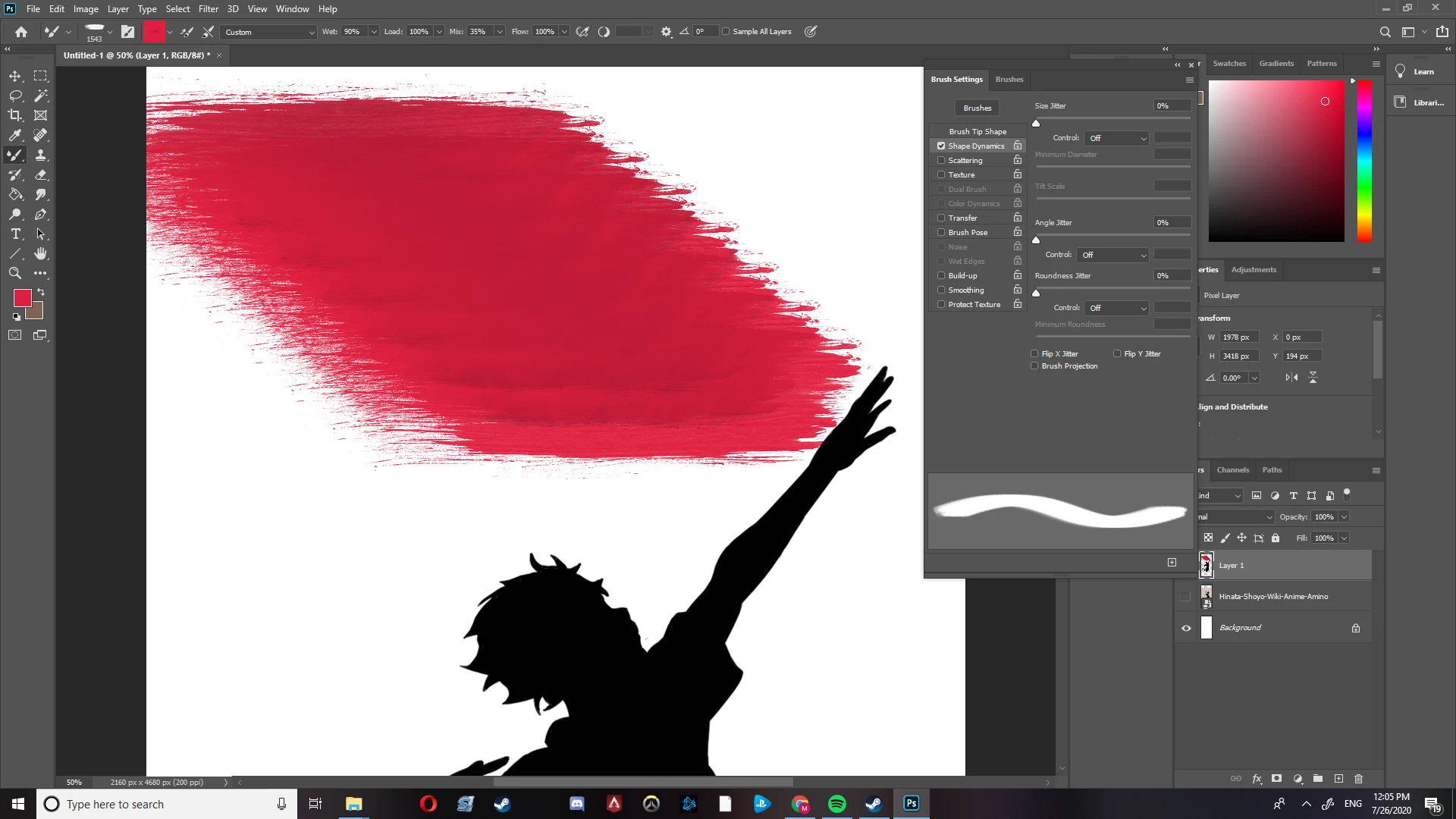Image resolution: width=1456 pixels, height=819 pixels.
Task: Select the Lasso tool
Action: (15, 96)
